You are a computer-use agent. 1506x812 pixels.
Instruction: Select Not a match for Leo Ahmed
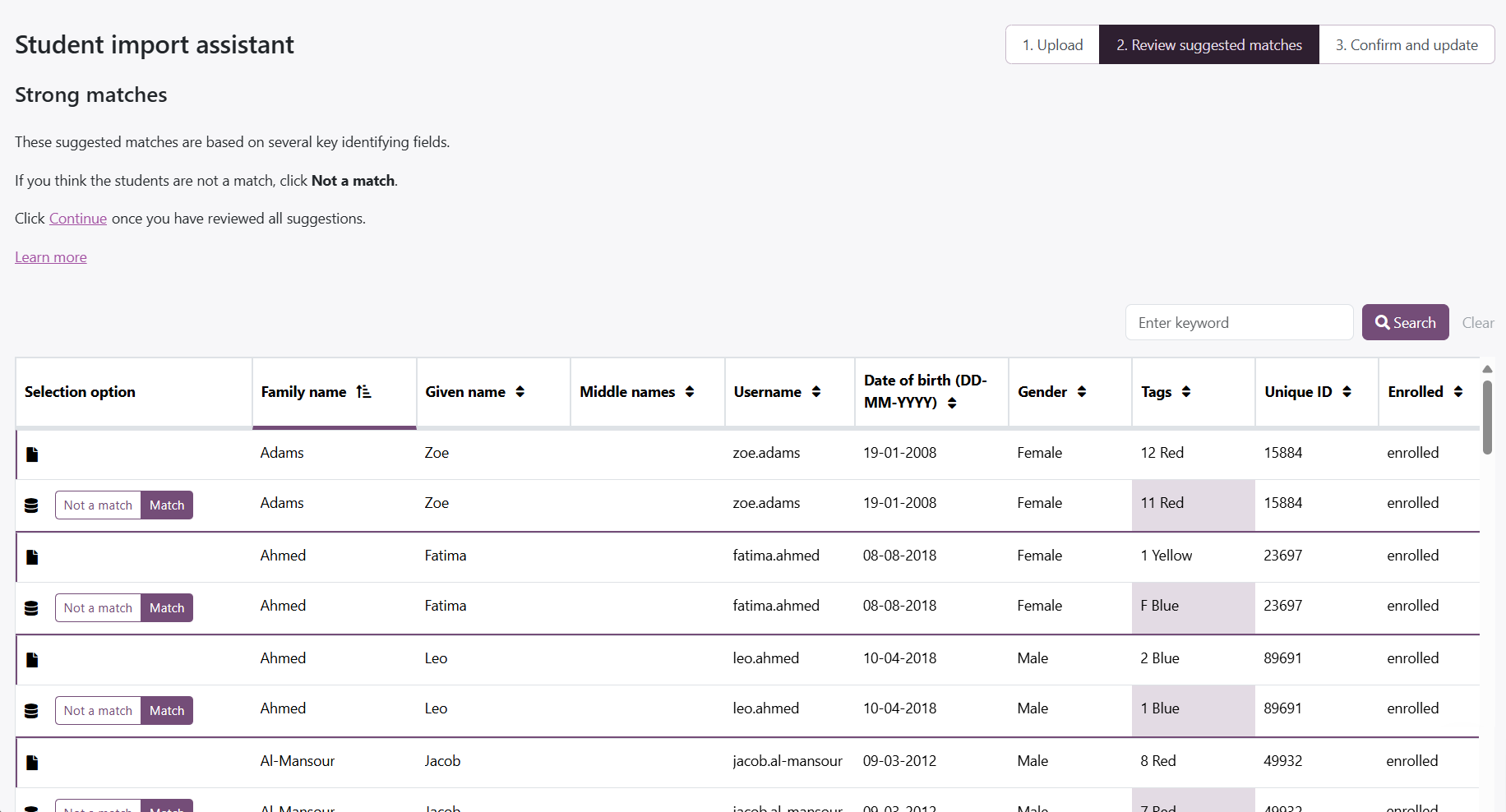coord(98,711)
